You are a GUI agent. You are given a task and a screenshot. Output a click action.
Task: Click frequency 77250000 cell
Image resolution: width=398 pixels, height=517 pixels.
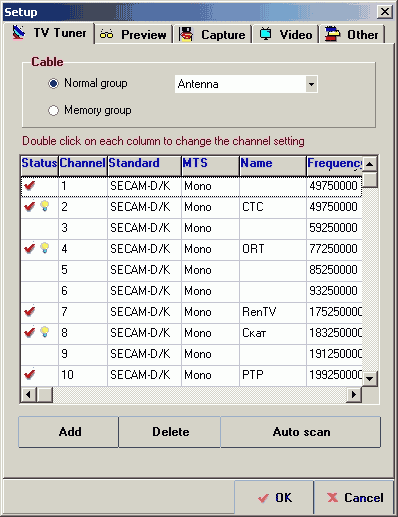[x=333, y=249]
